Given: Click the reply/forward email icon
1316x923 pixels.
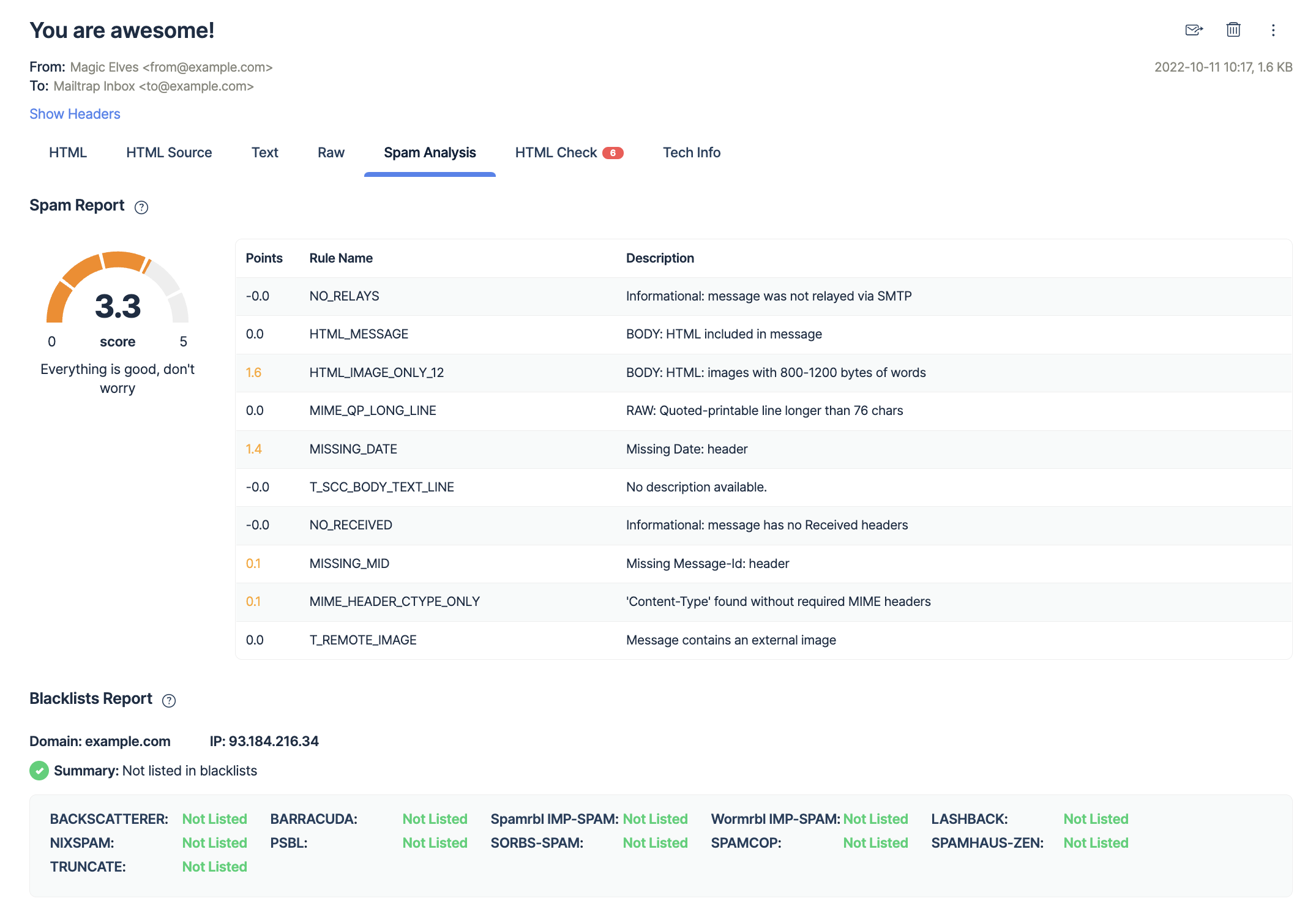Looking at the screenshot, I should tap(1193, 30).
